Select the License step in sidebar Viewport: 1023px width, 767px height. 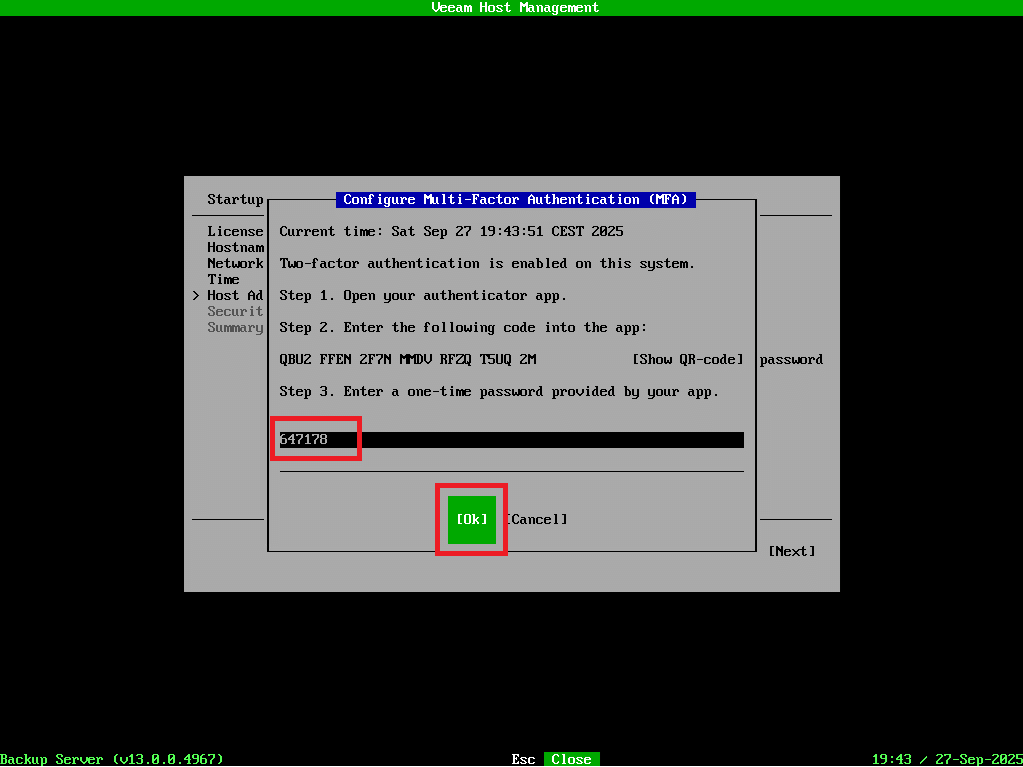(235, 231)
